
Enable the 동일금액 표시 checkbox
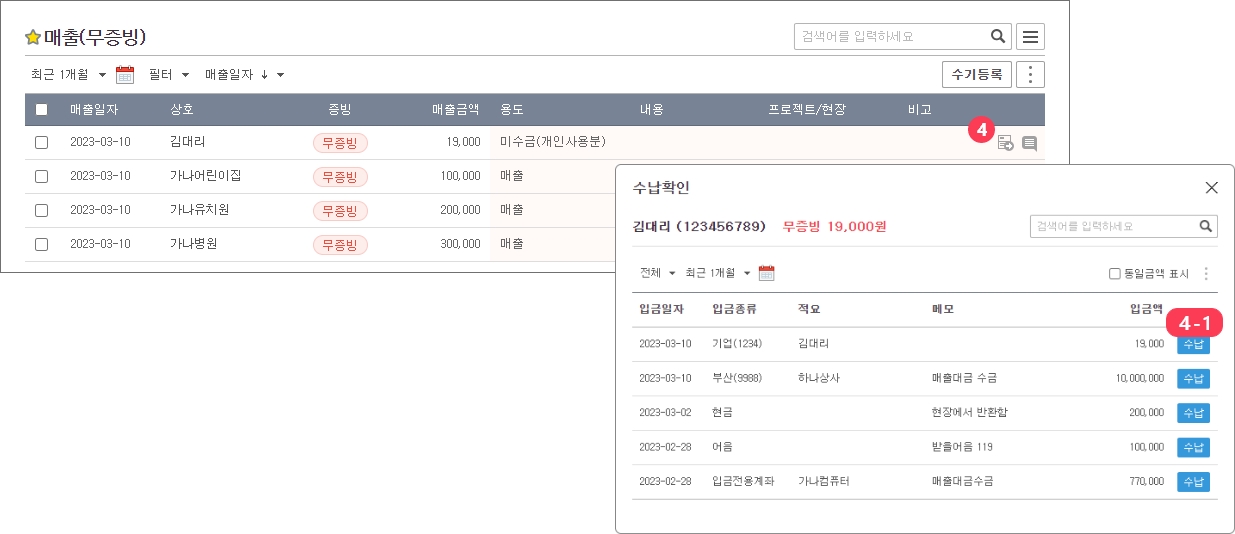(1114, 273)
